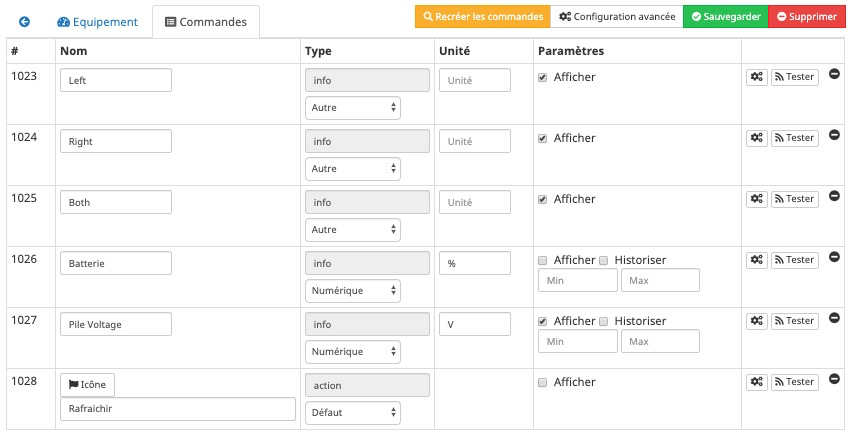The image size is (849, 434).
Task: Open the Défaut dropdown for Rafraichir
Action: 352,412
